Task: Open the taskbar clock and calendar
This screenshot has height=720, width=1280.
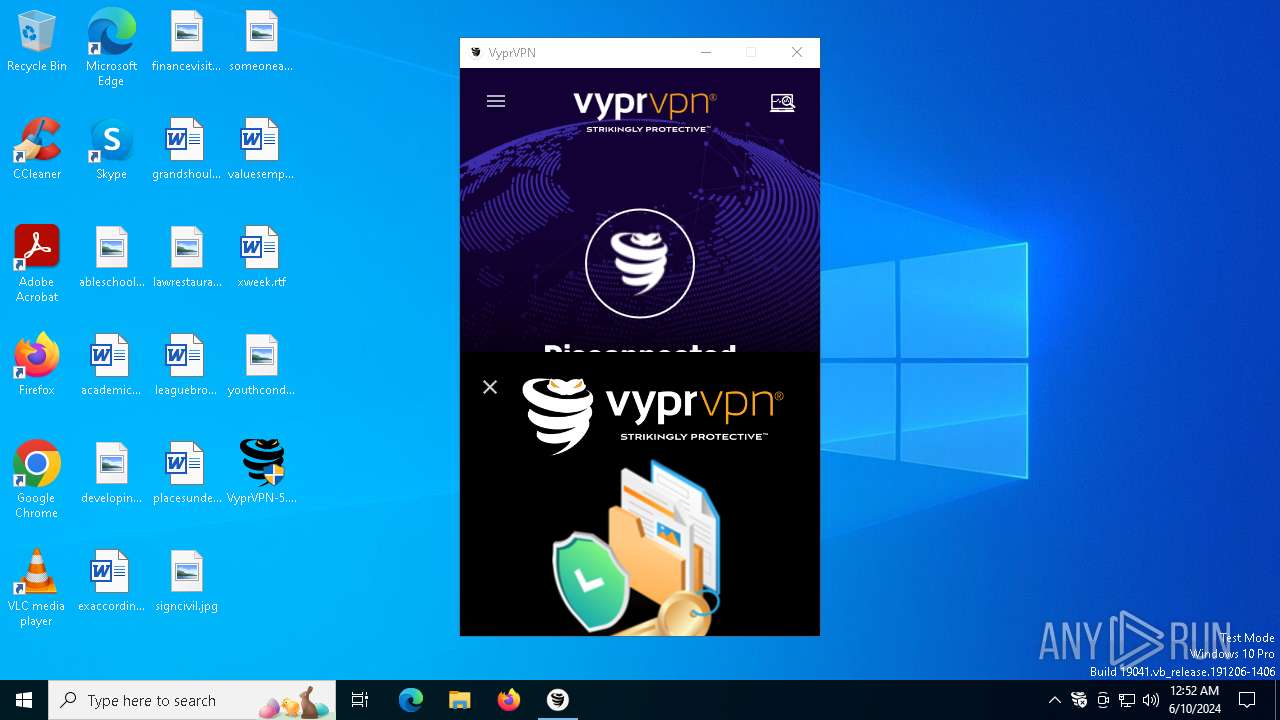Action: [x=1194, y=700]
